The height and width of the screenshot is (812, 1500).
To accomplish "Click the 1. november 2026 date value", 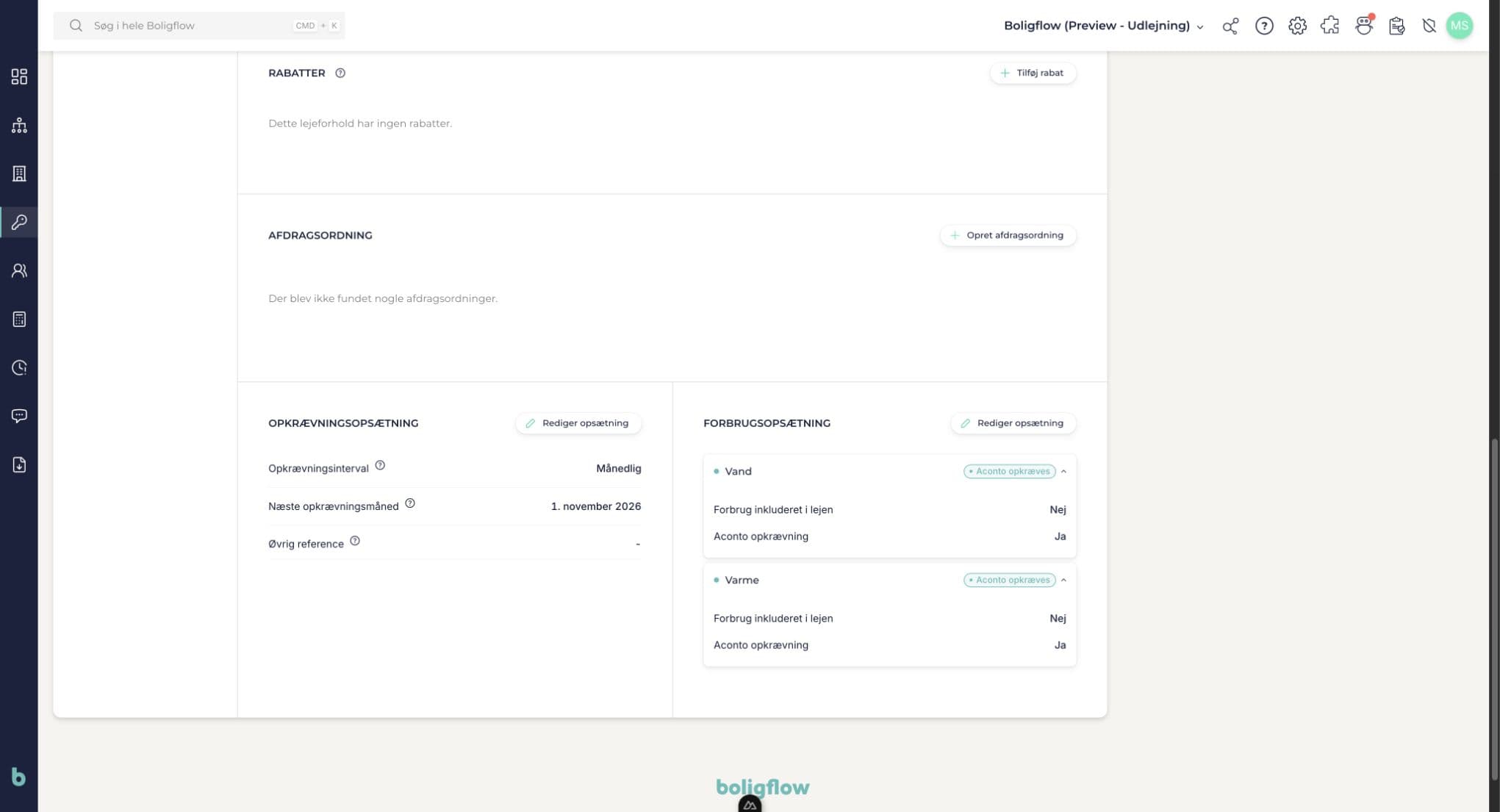I will (596, 506).
